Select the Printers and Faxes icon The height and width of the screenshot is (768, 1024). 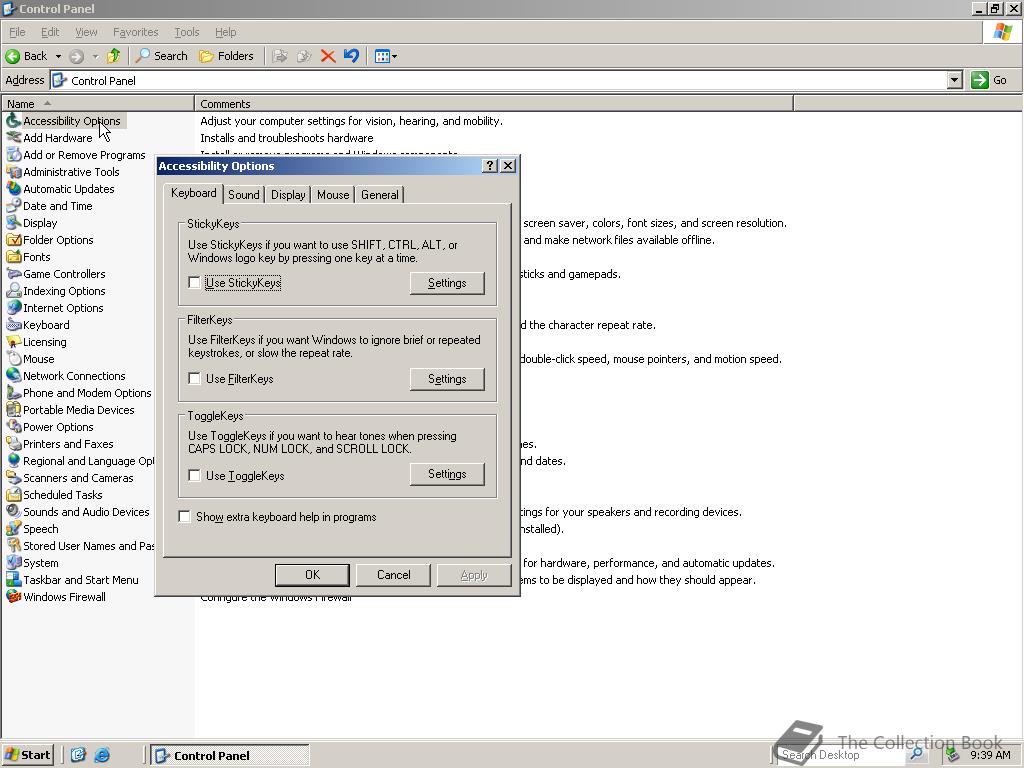[x=13, y=443]
